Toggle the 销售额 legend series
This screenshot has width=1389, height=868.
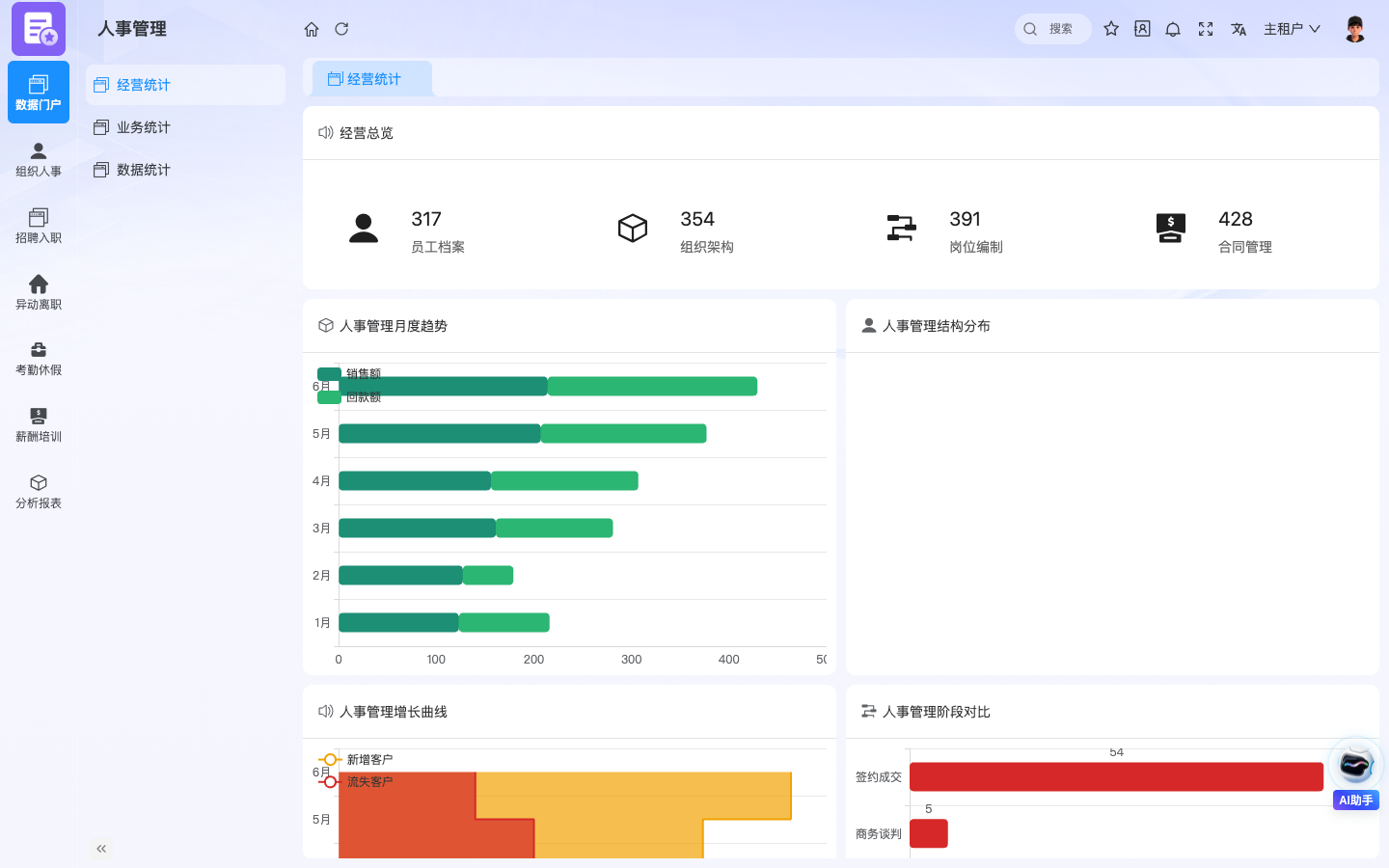click(x=349, y=374)
